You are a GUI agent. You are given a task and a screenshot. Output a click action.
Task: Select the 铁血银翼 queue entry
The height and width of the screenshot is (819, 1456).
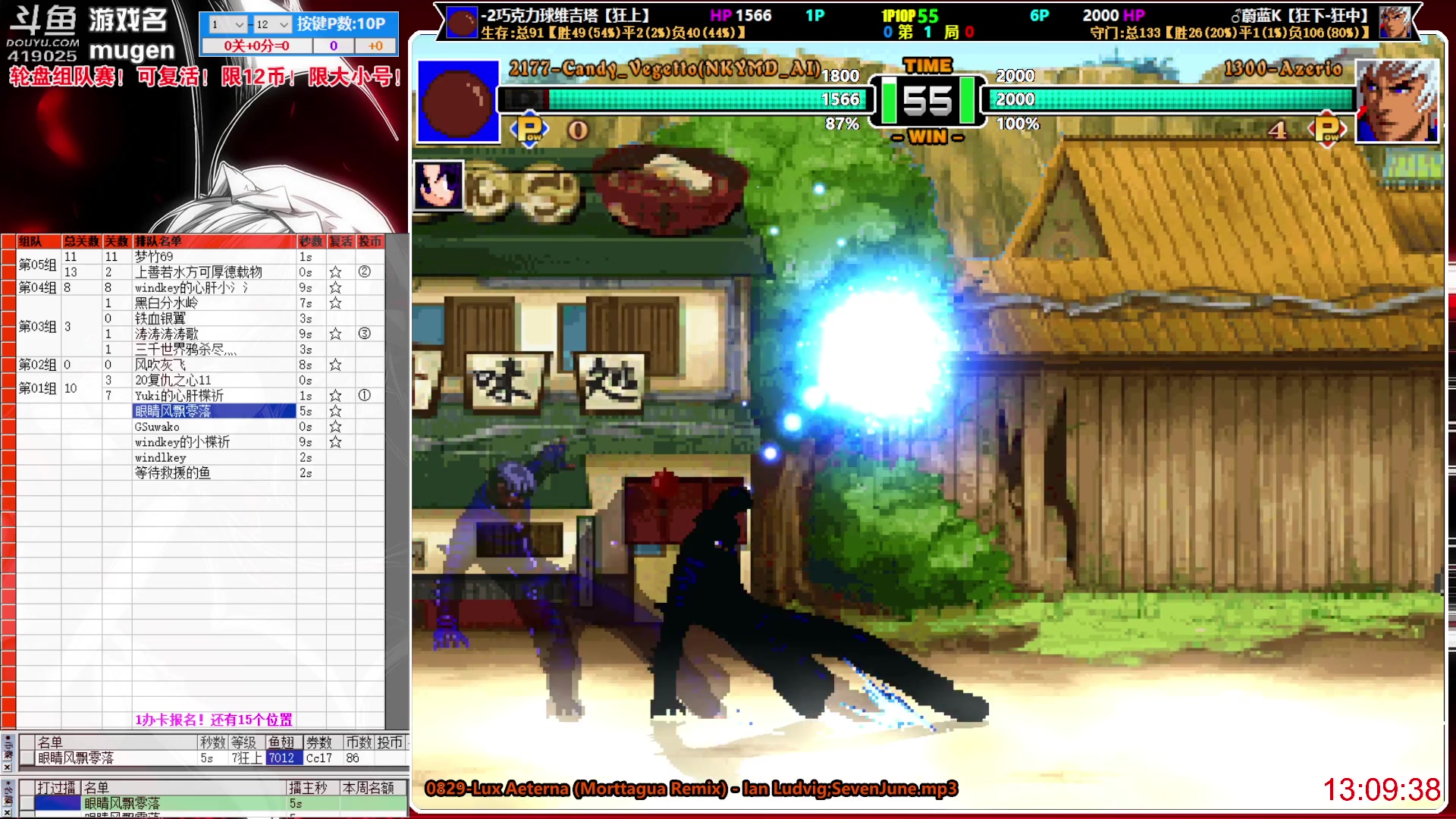click(214, 318)
